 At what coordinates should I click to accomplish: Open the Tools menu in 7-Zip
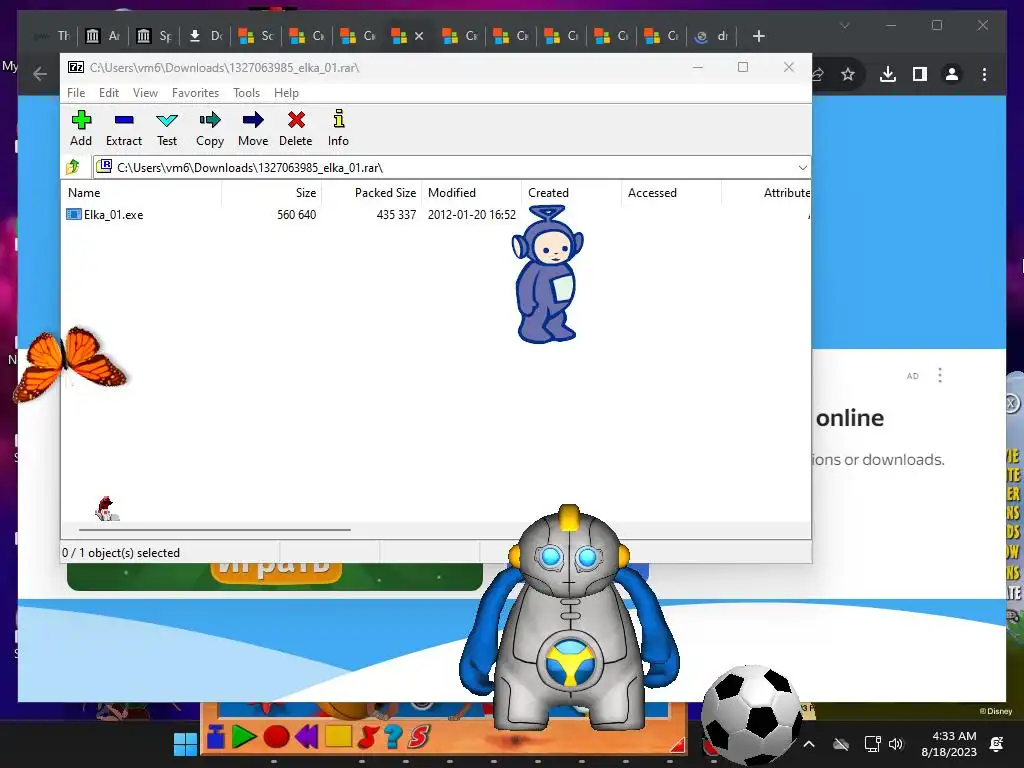click(x=246, y=93)
